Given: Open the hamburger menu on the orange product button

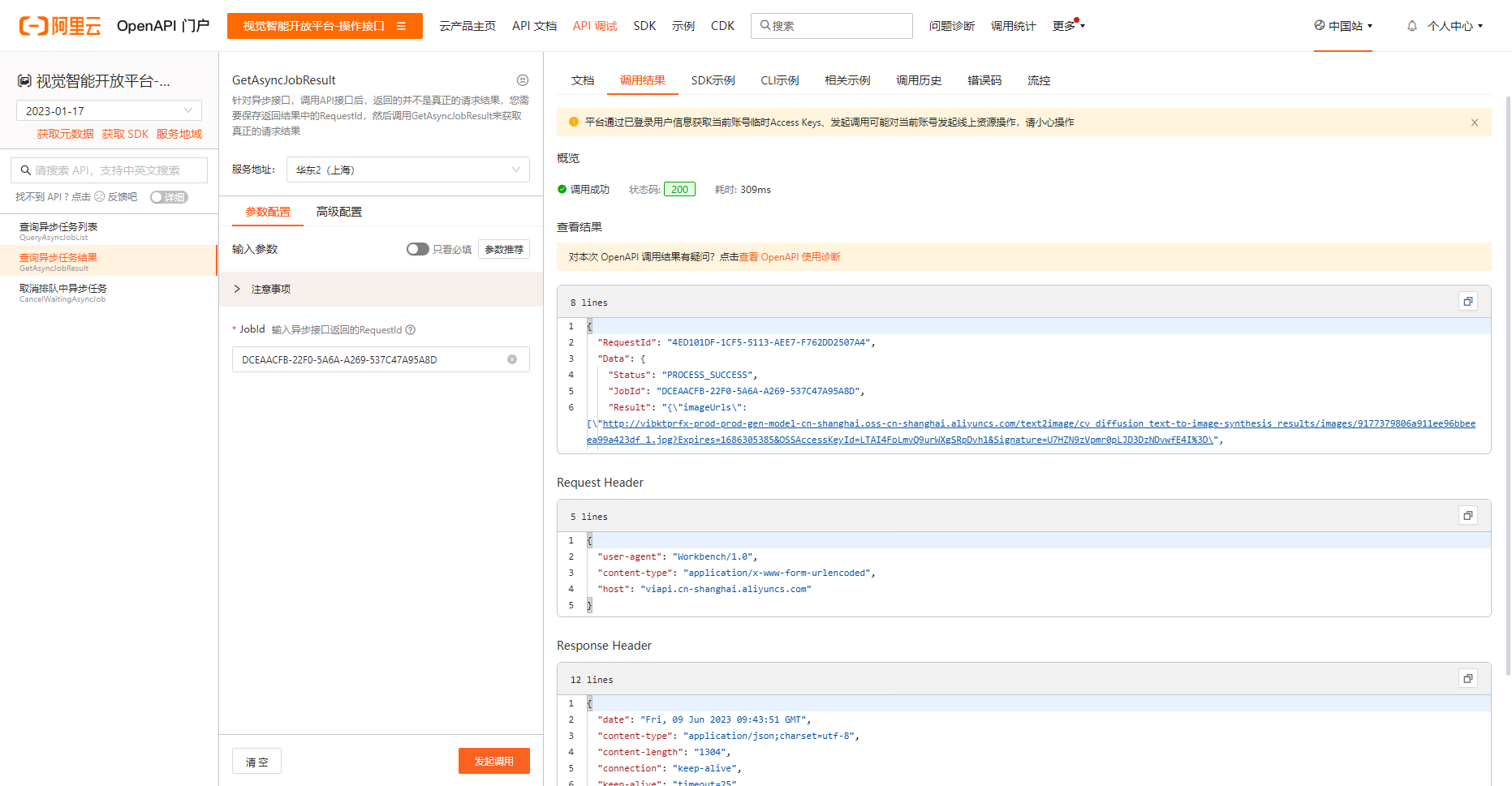Looking at the screenshot, I should pos(401,26).
